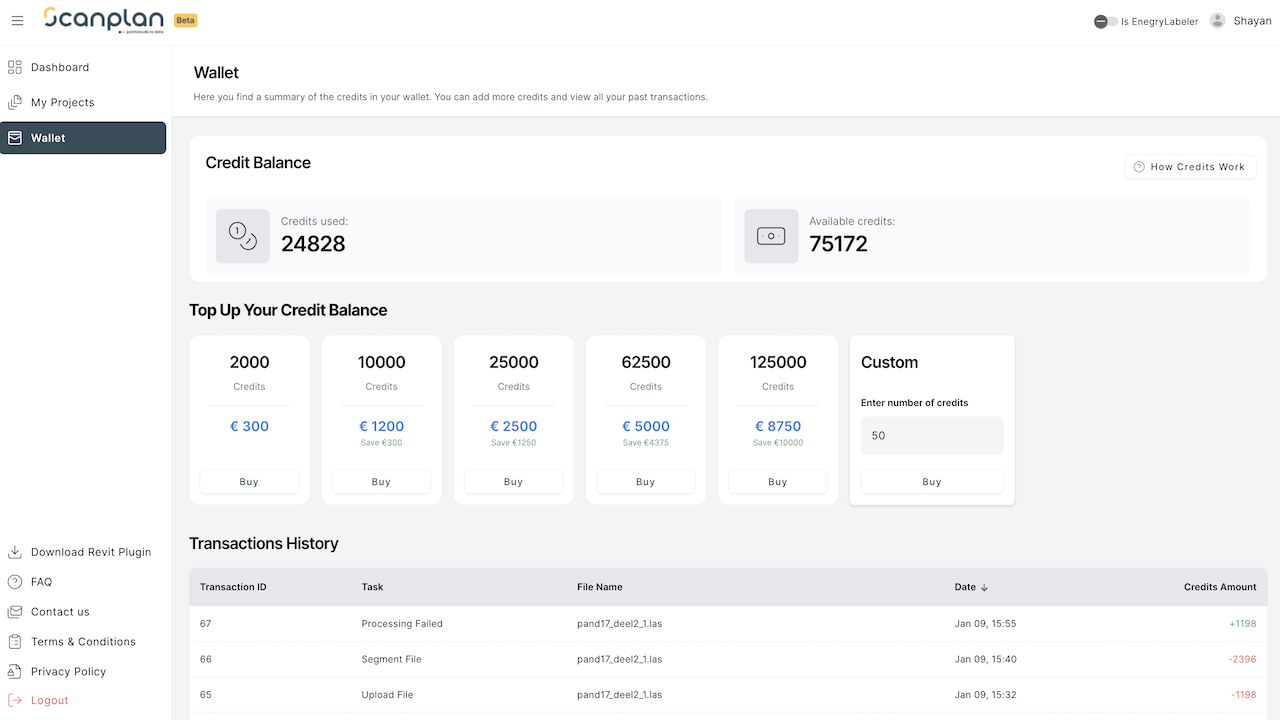1280x720 pixels.
Task: Click the FAQ question mark icon
Action: coord(15,582)
